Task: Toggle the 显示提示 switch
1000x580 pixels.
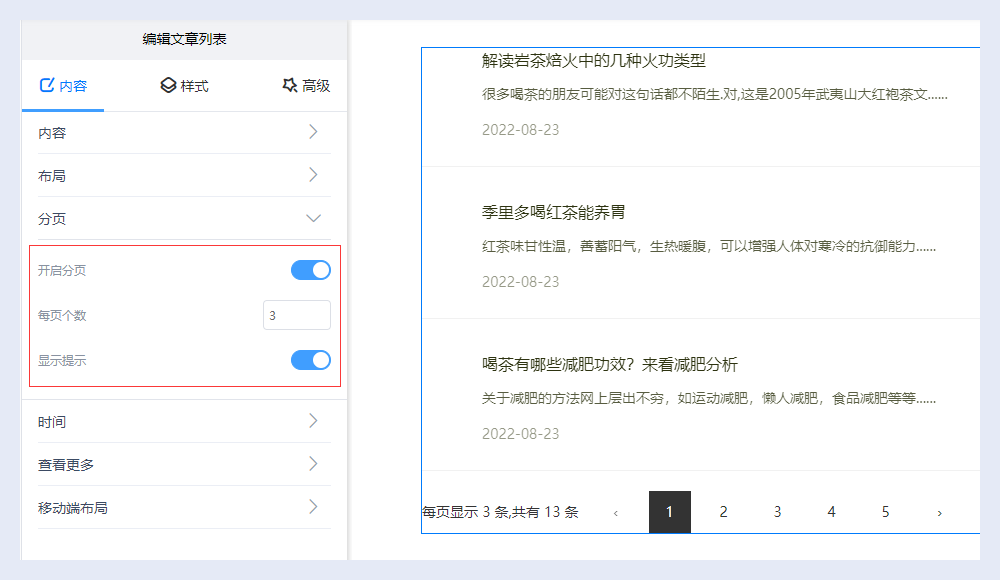Action: 310,360
